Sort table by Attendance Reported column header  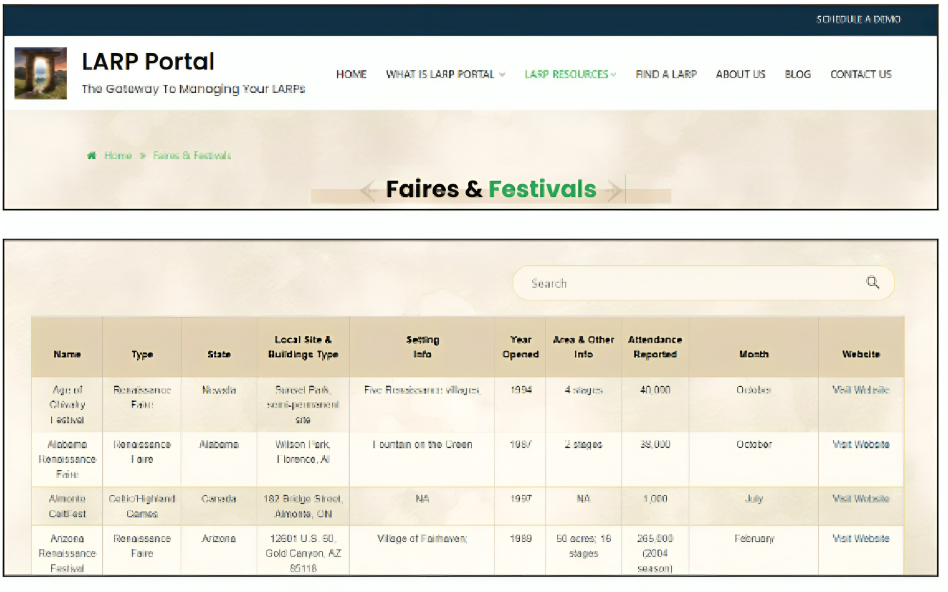(654, 347)
